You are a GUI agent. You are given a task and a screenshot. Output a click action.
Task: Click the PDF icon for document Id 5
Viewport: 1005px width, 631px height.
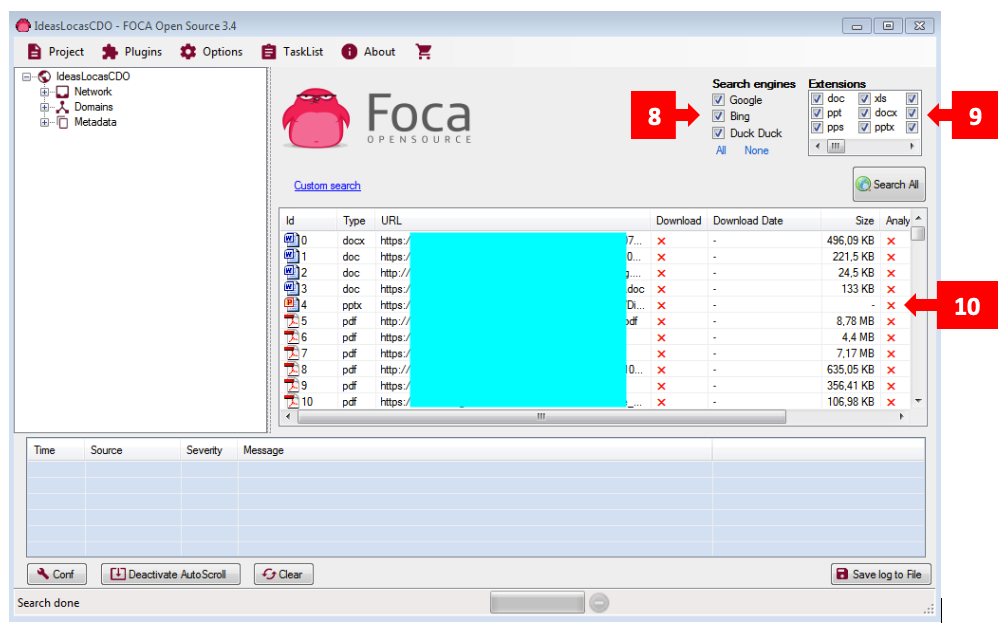click(x=291, y=321)
